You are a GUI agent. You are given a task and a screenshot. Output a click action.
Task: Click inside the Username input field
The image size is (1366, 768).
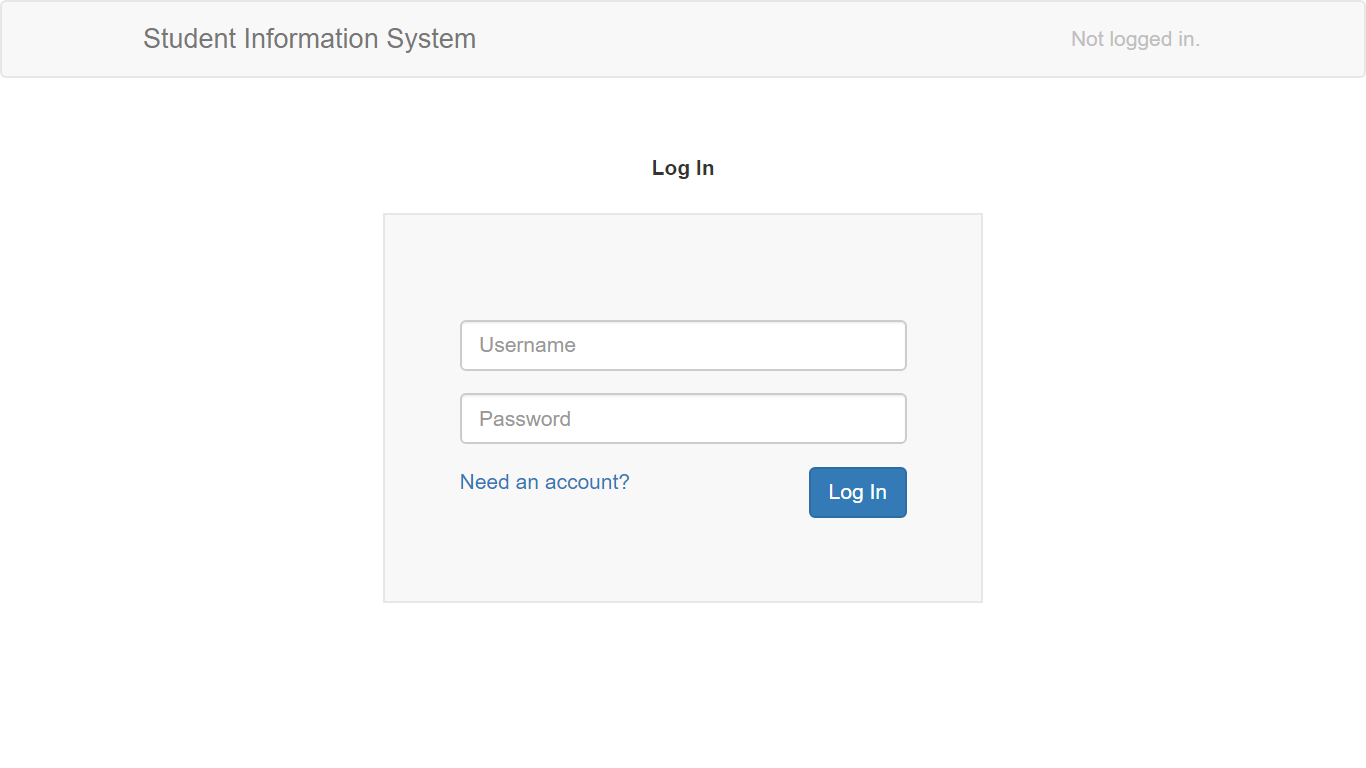(683, 345)
